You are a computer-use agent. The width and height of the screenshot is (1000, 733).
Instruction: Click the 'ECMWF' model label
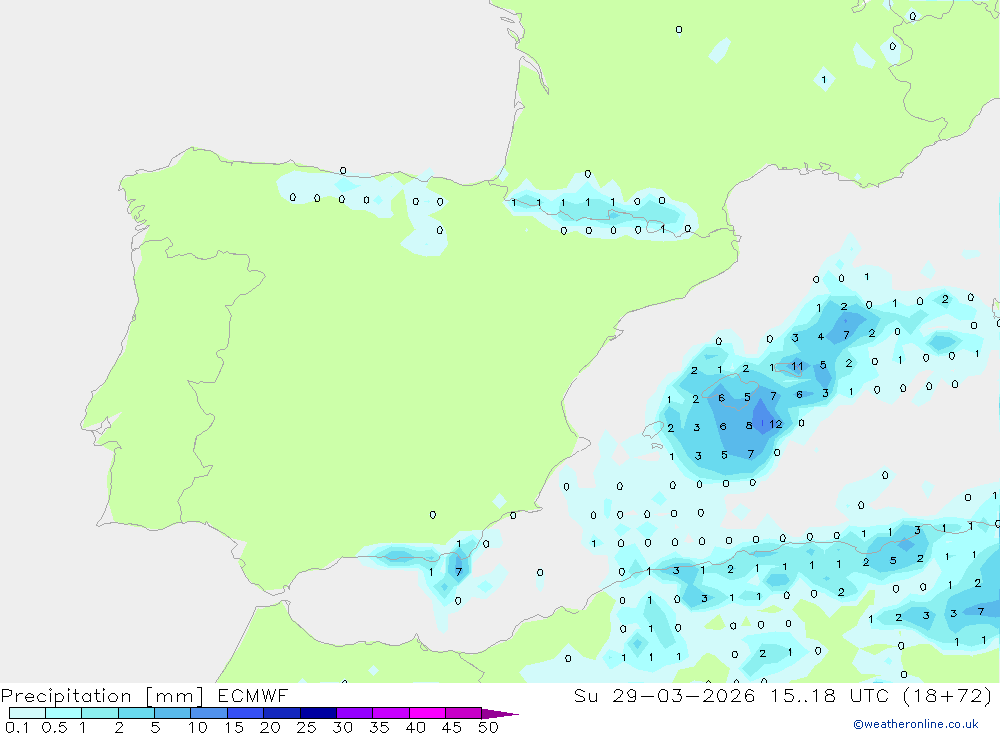point(253,695)
